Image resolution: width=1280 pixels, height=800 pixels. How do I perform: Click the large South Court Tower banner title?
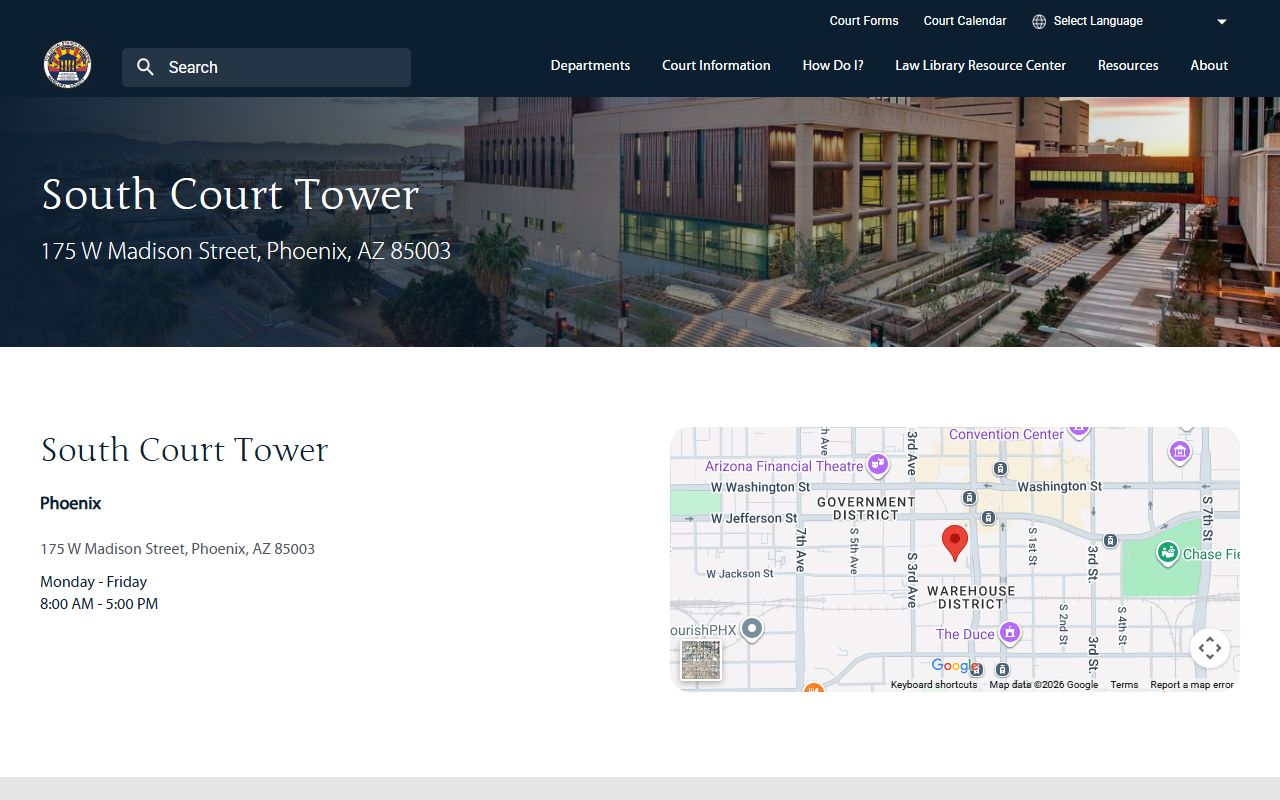pos(230,194)
